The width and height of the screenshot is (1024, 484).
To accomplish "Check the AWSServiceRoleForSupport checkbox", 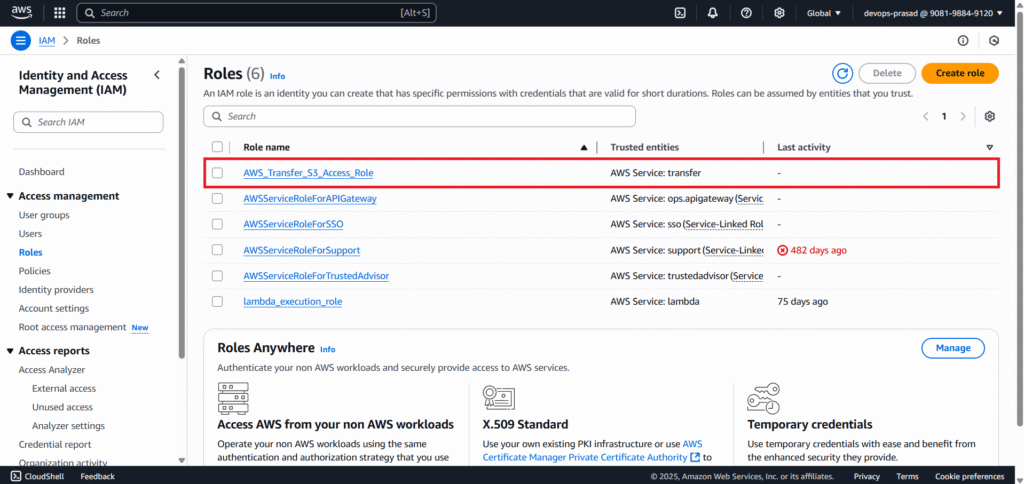I will [x=217, y=250].
